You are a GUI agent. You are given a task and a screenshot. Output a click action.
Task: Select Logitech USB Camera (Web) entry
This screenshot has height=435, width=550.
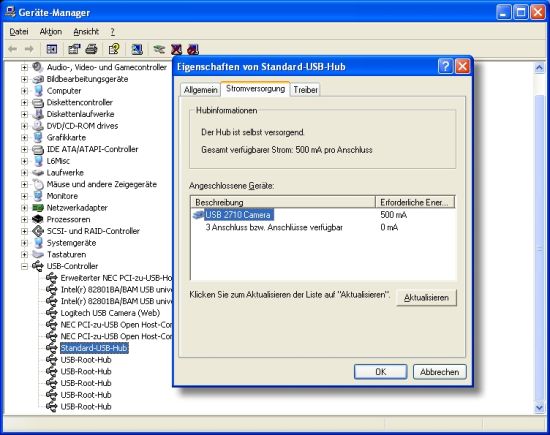pos(110,313)
